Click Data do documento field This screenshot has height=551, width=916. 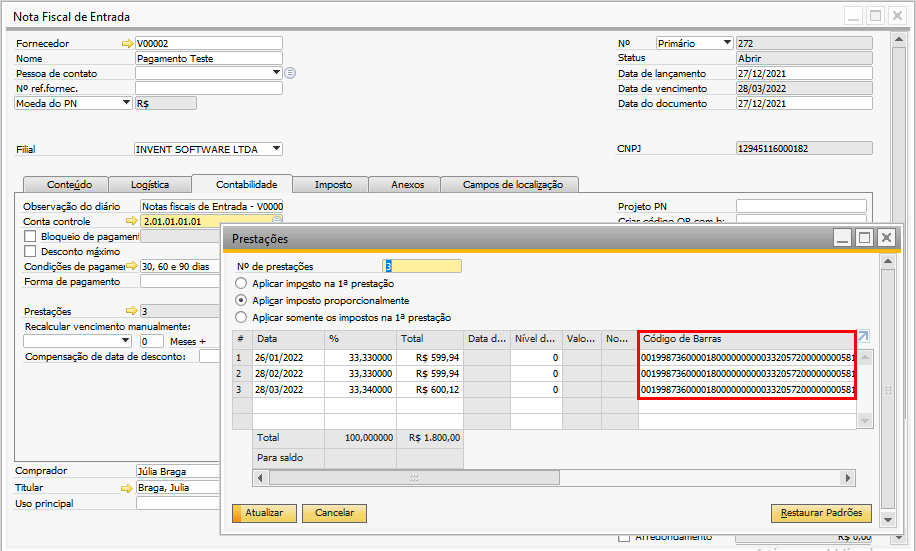804,103
